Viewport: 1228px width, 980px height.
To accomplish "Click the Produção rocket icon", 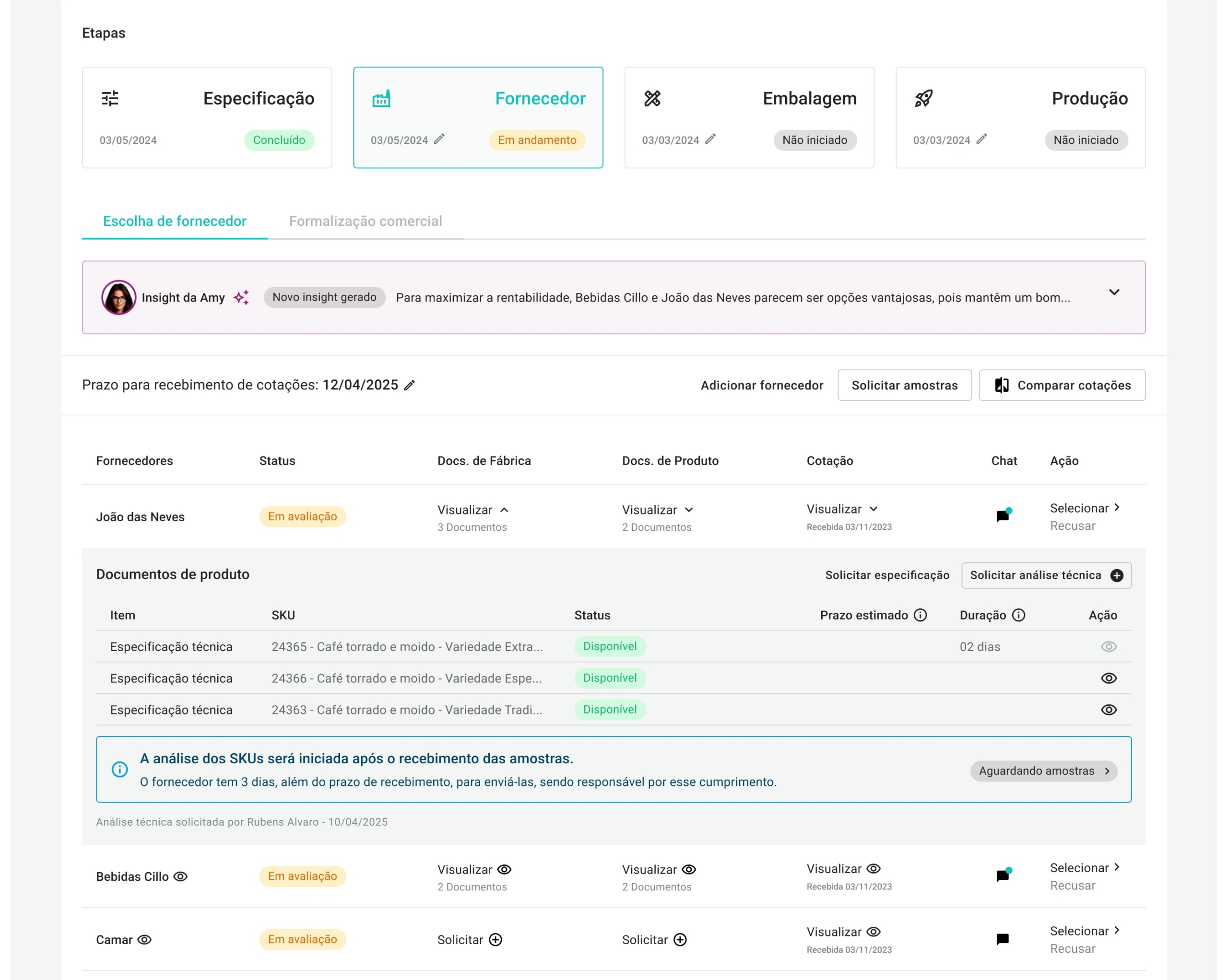I will coord(923,98).
